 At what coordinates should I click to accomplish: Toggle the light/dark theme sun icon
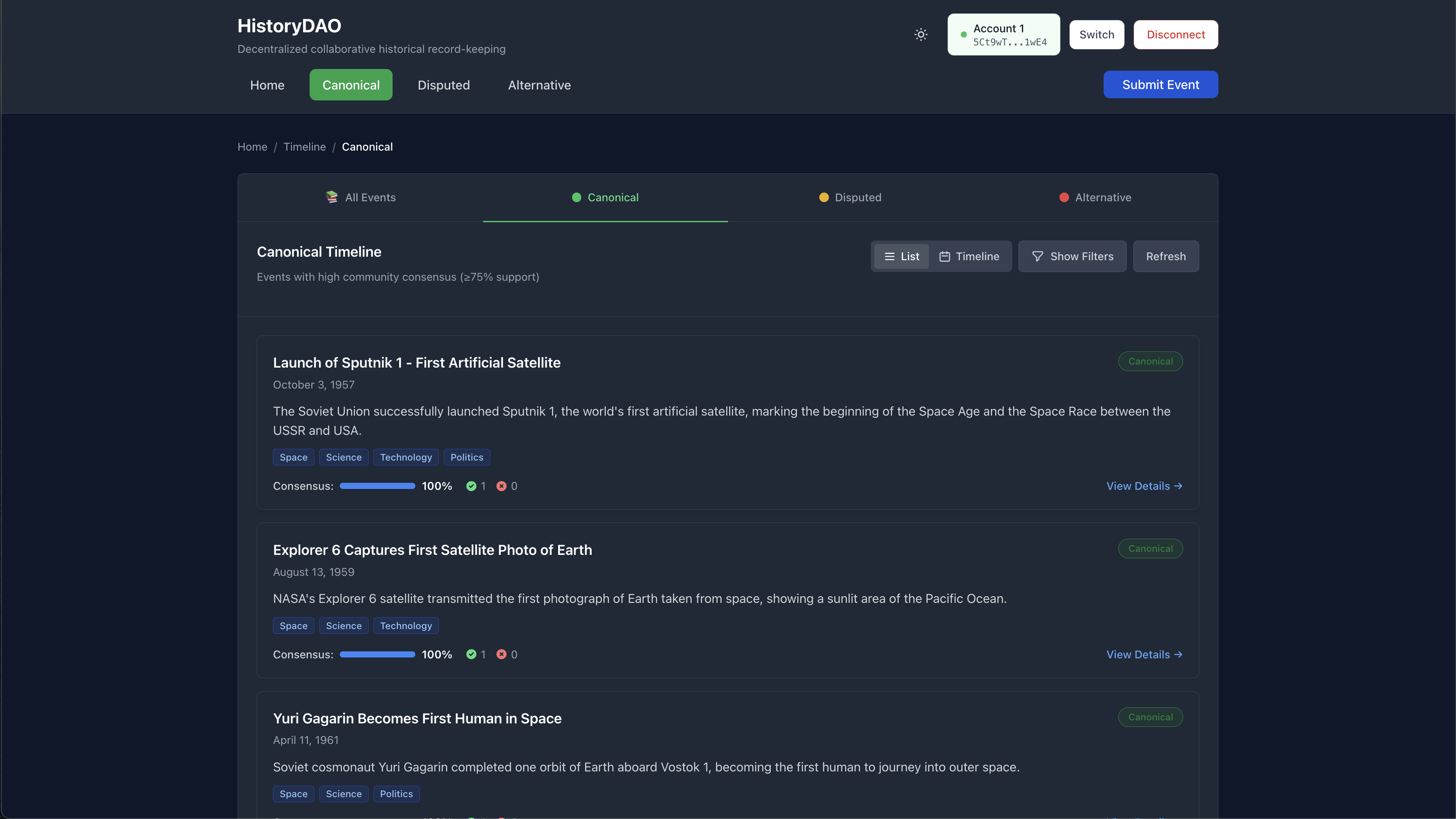(921, 34)
